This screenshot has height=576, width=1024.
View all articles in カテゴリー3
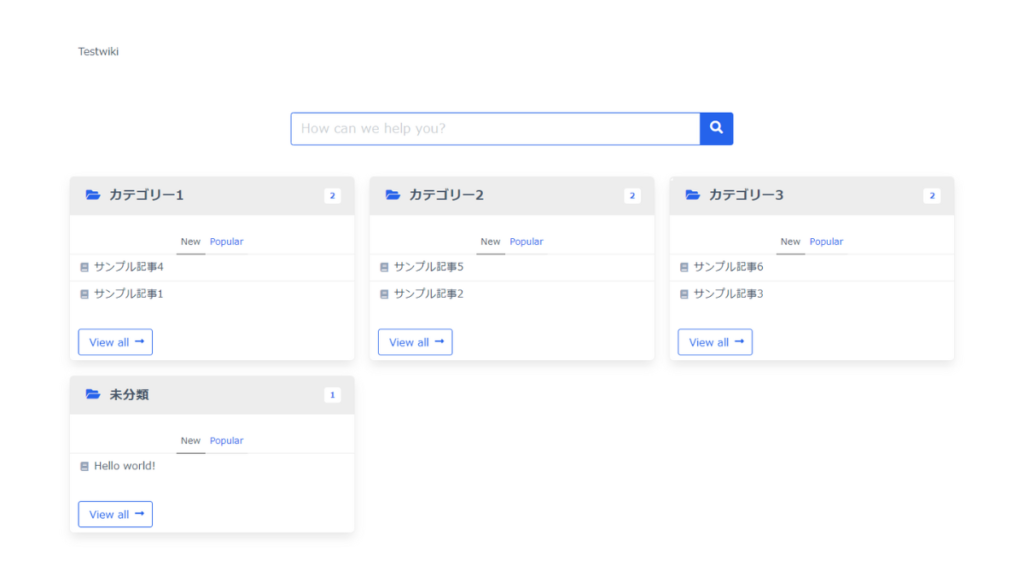[715, 342]
